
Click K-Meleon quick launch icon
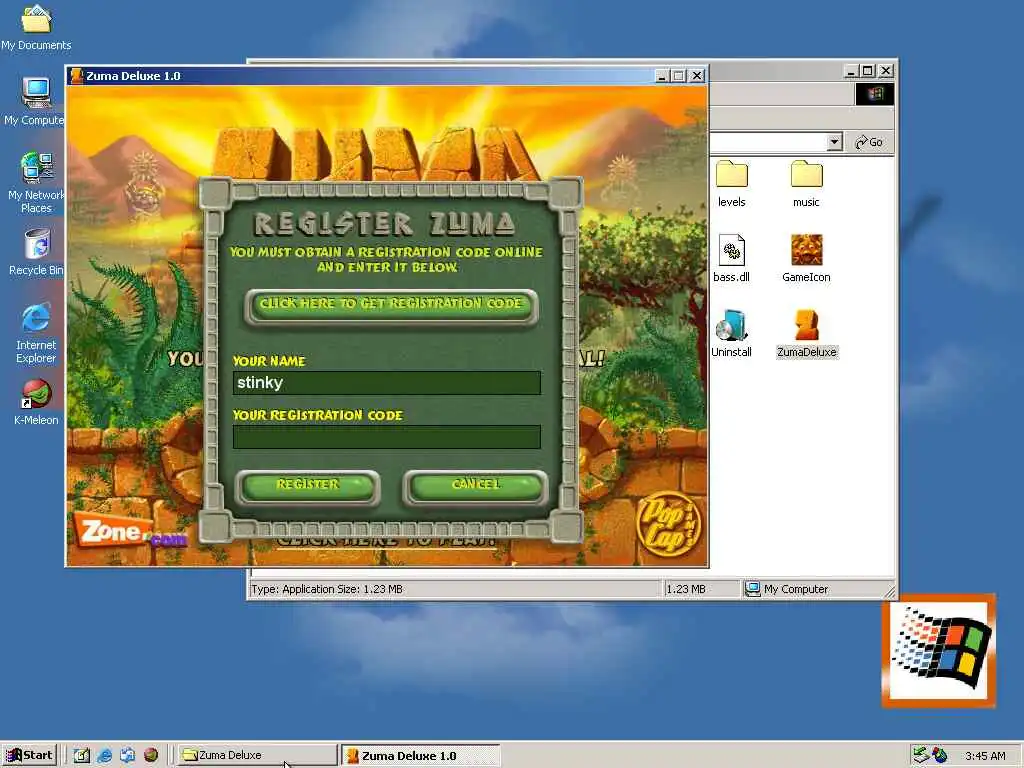point(151,755)
